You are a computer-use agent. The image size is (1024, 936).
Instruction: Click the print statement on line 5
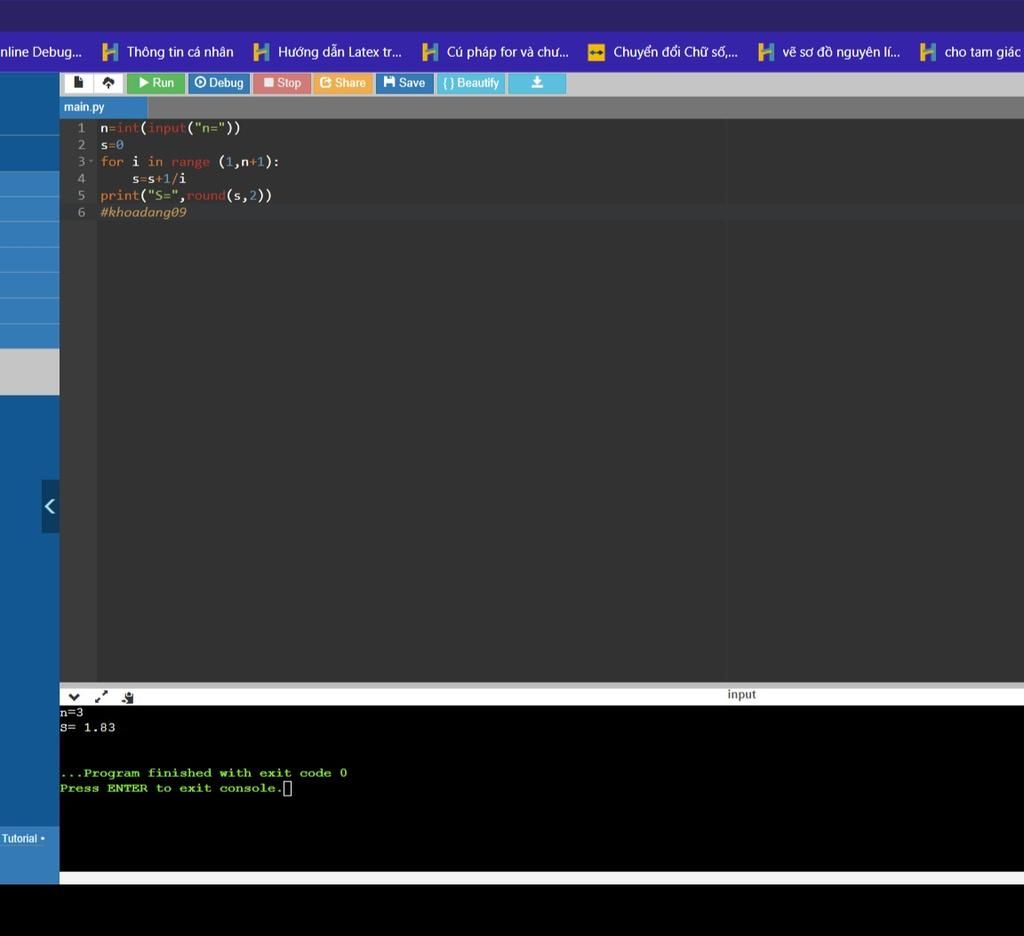(x=186, y=195)
